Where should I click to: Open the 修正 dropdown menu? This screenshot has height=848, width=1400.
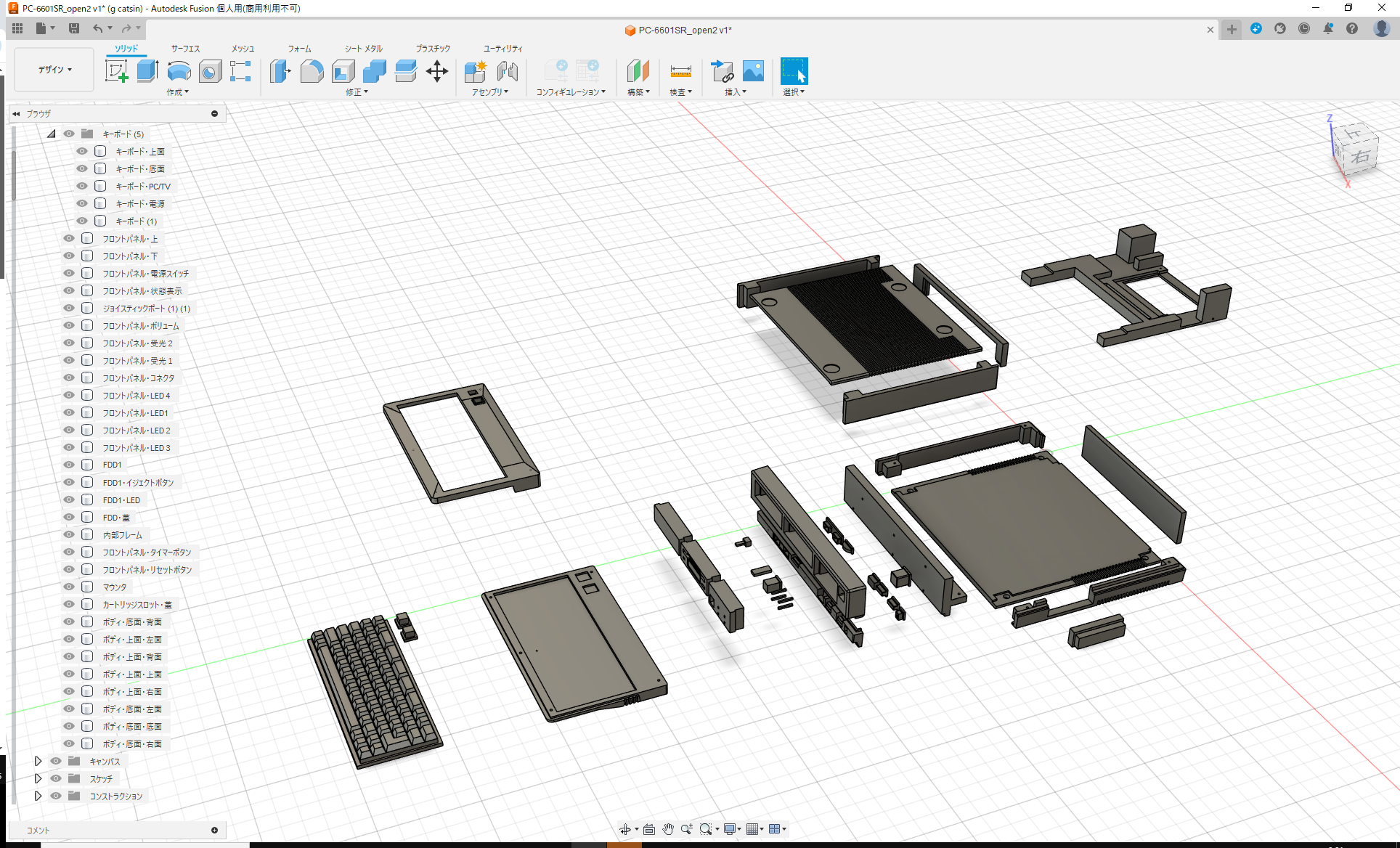coord(356,91)
